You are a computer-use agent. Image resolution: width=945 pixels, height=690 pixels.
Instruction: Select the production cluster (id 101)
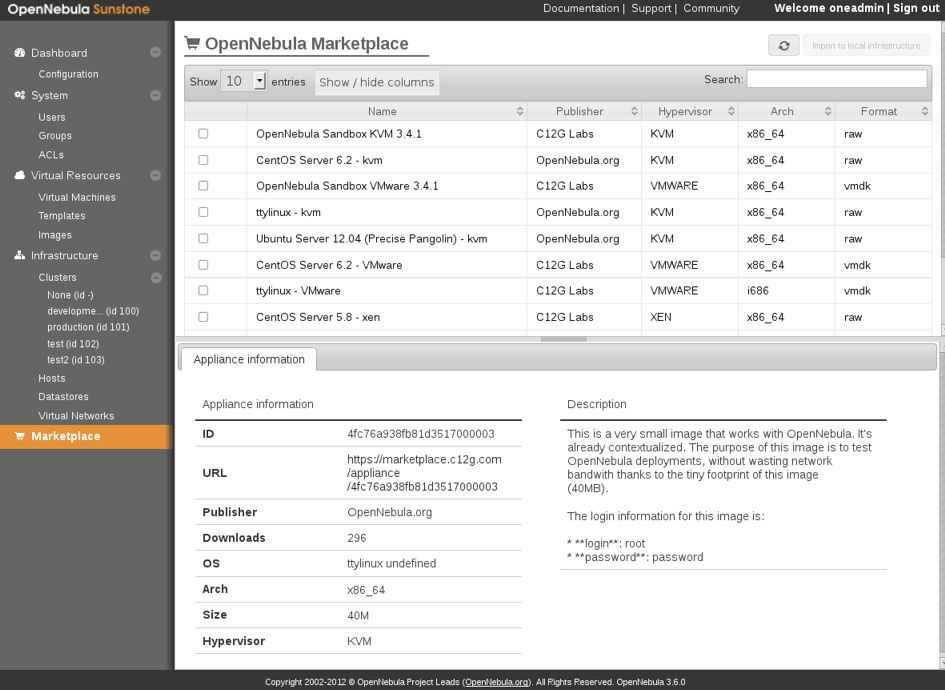pyautogui.click(x=88, y=327)
